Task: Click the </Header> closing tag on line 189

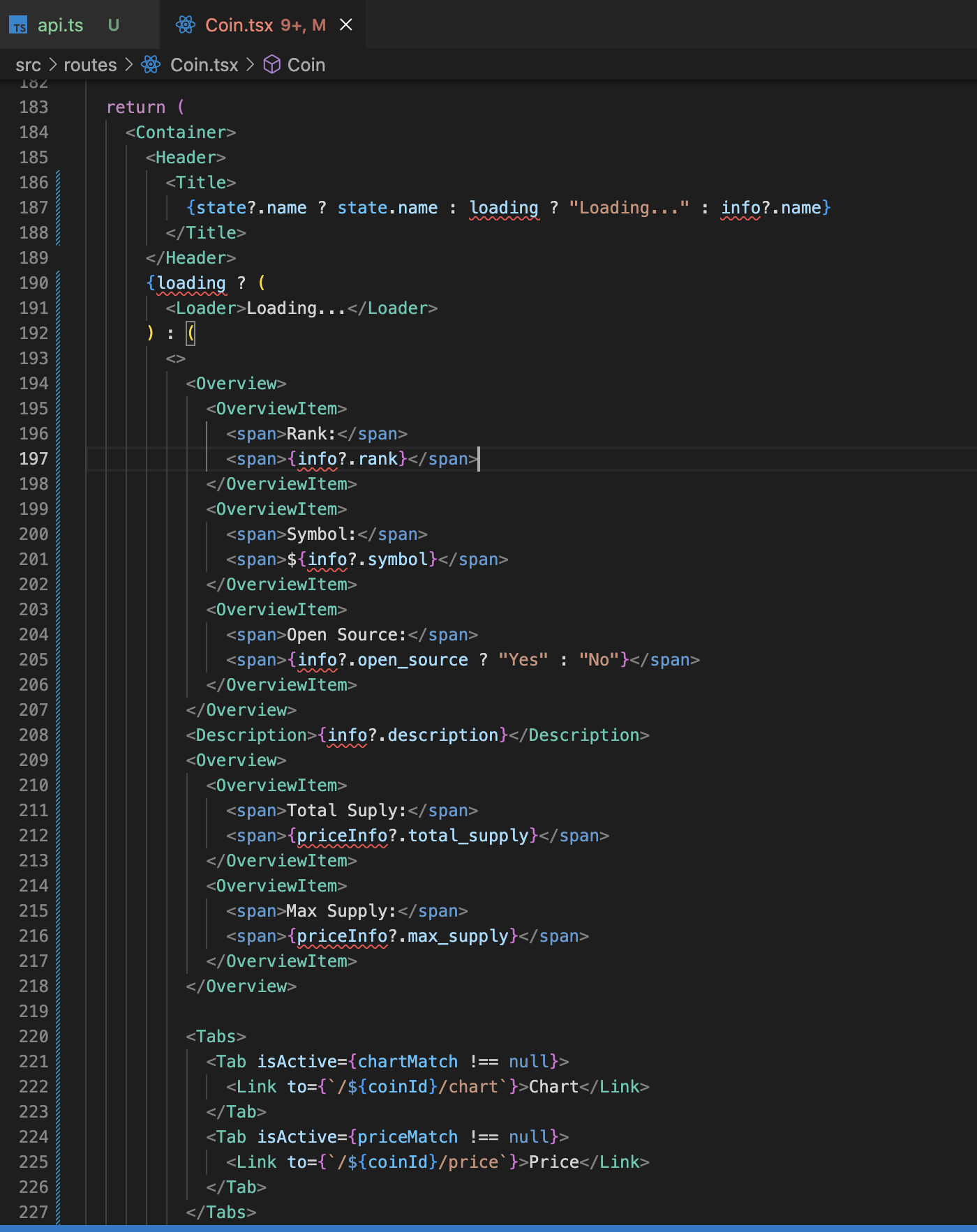Action: 191,258
